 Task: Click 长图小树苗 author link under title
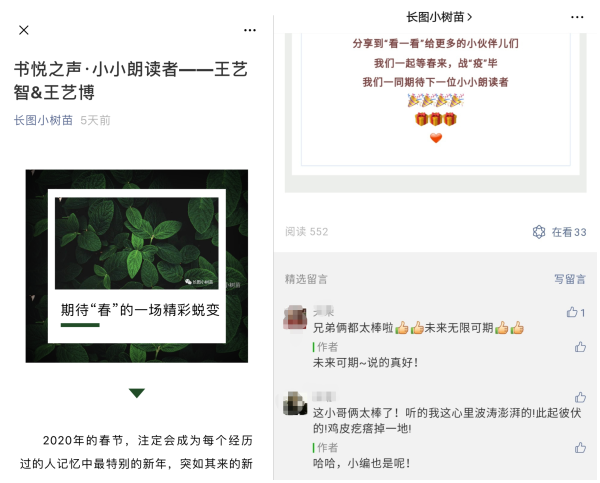point(43,120)
